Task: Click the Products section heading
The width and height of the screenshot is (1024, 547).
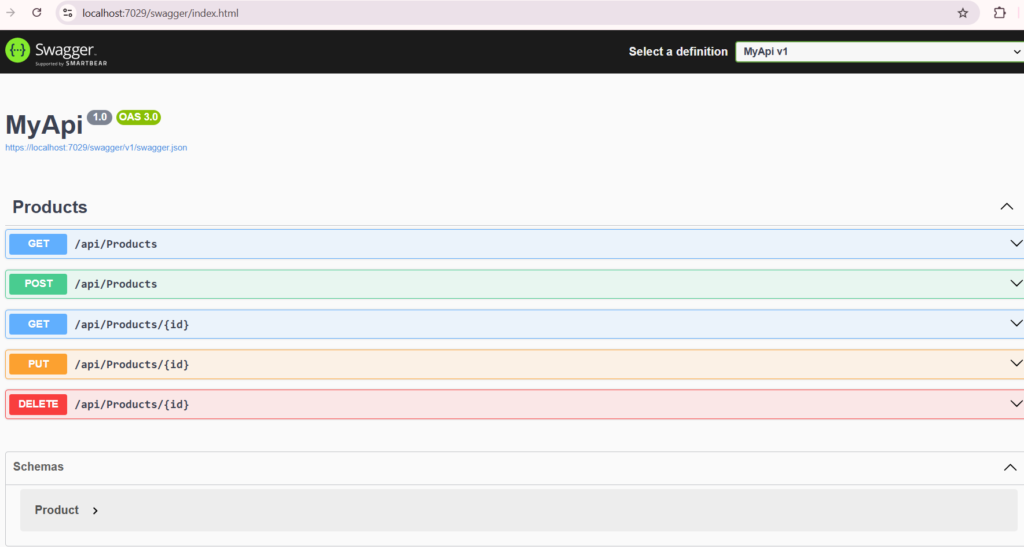Action: [x=50, y=207]
